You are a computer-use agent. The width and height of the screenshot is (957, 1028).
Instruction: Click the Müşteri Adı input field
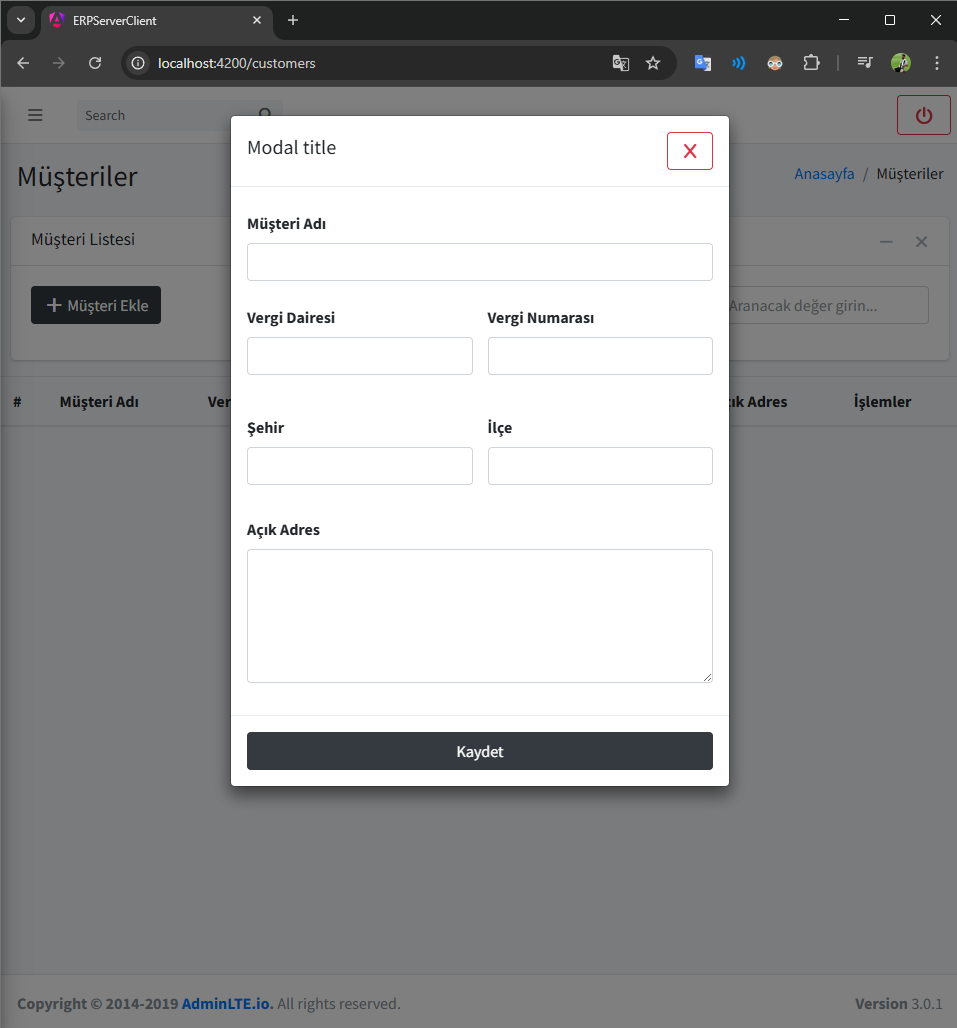pyautogui.click(x=479, y=262)
